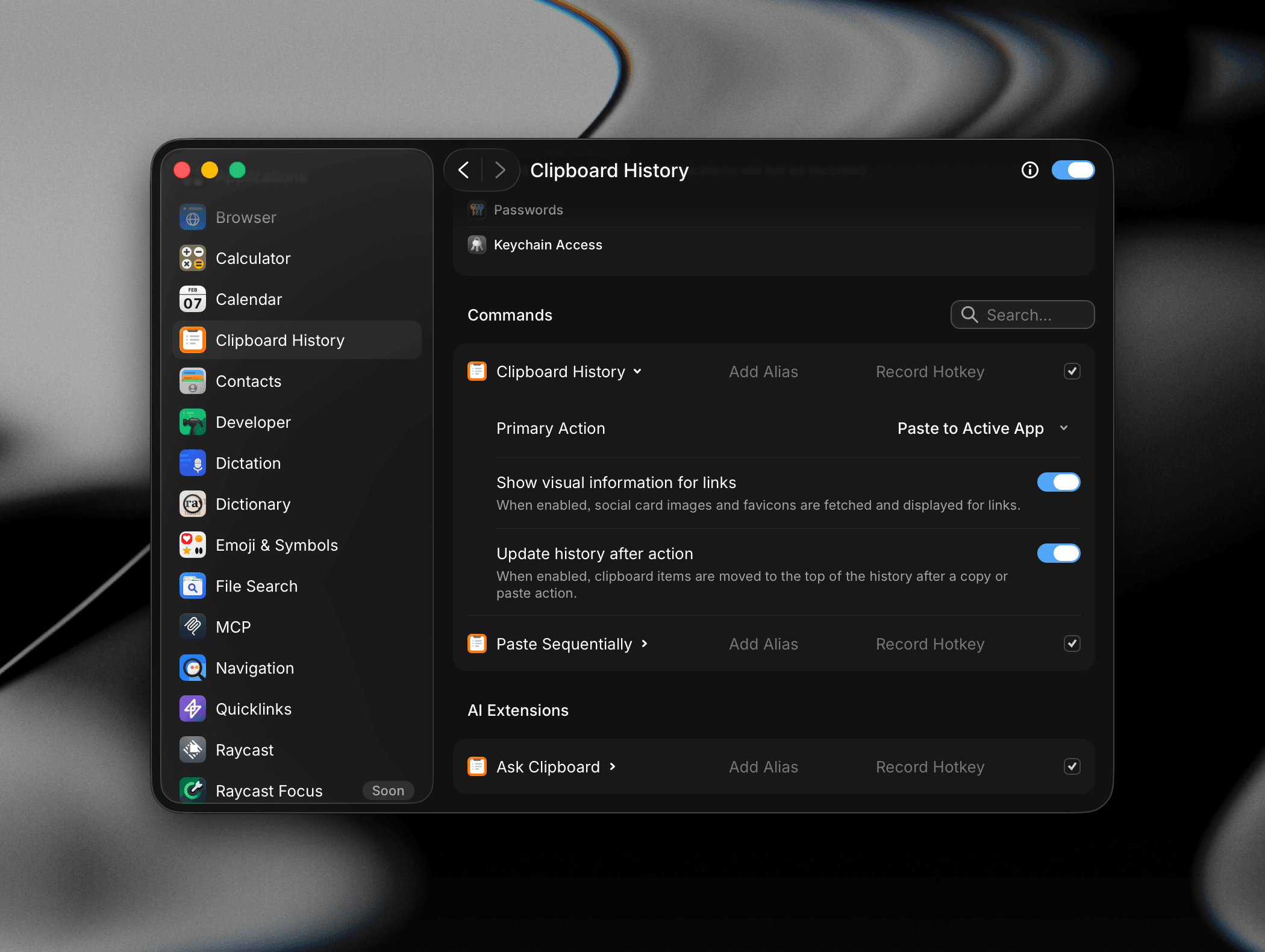Click the Keychain Access row label
Screen dimensions: 1265x952
(548, 245)
